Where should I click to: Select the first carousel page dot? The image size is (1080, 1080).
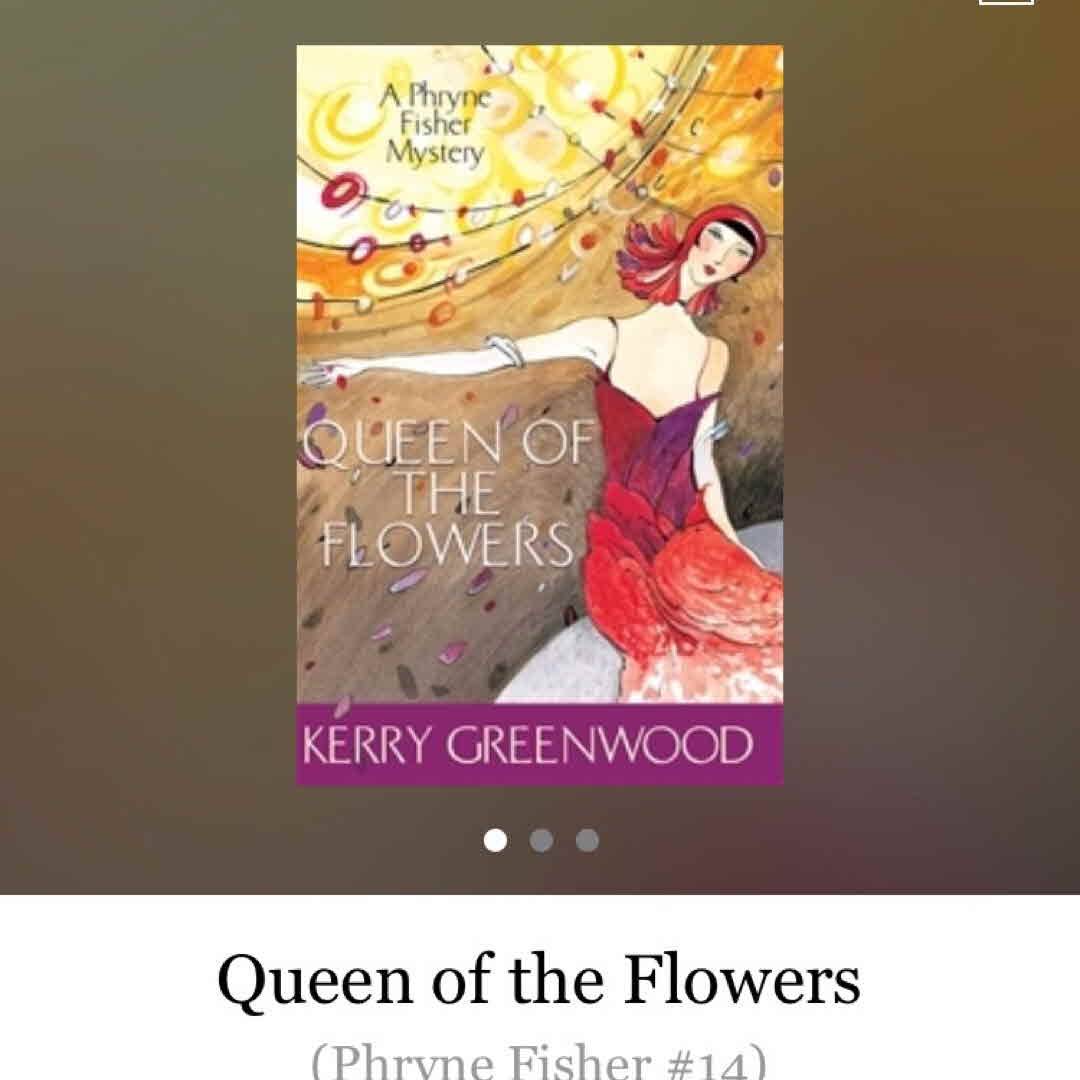[x=495, y=840]
